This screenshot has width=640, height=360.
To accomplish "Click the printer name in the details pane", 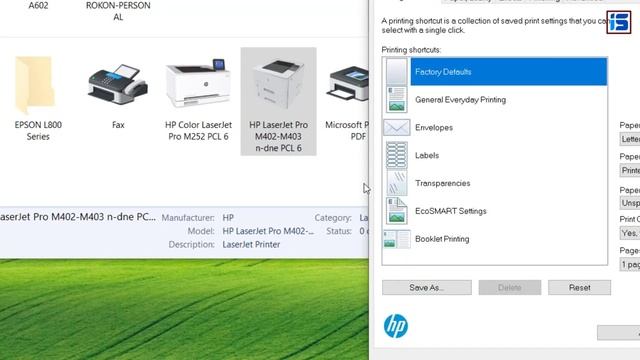I will coord(78,217).
